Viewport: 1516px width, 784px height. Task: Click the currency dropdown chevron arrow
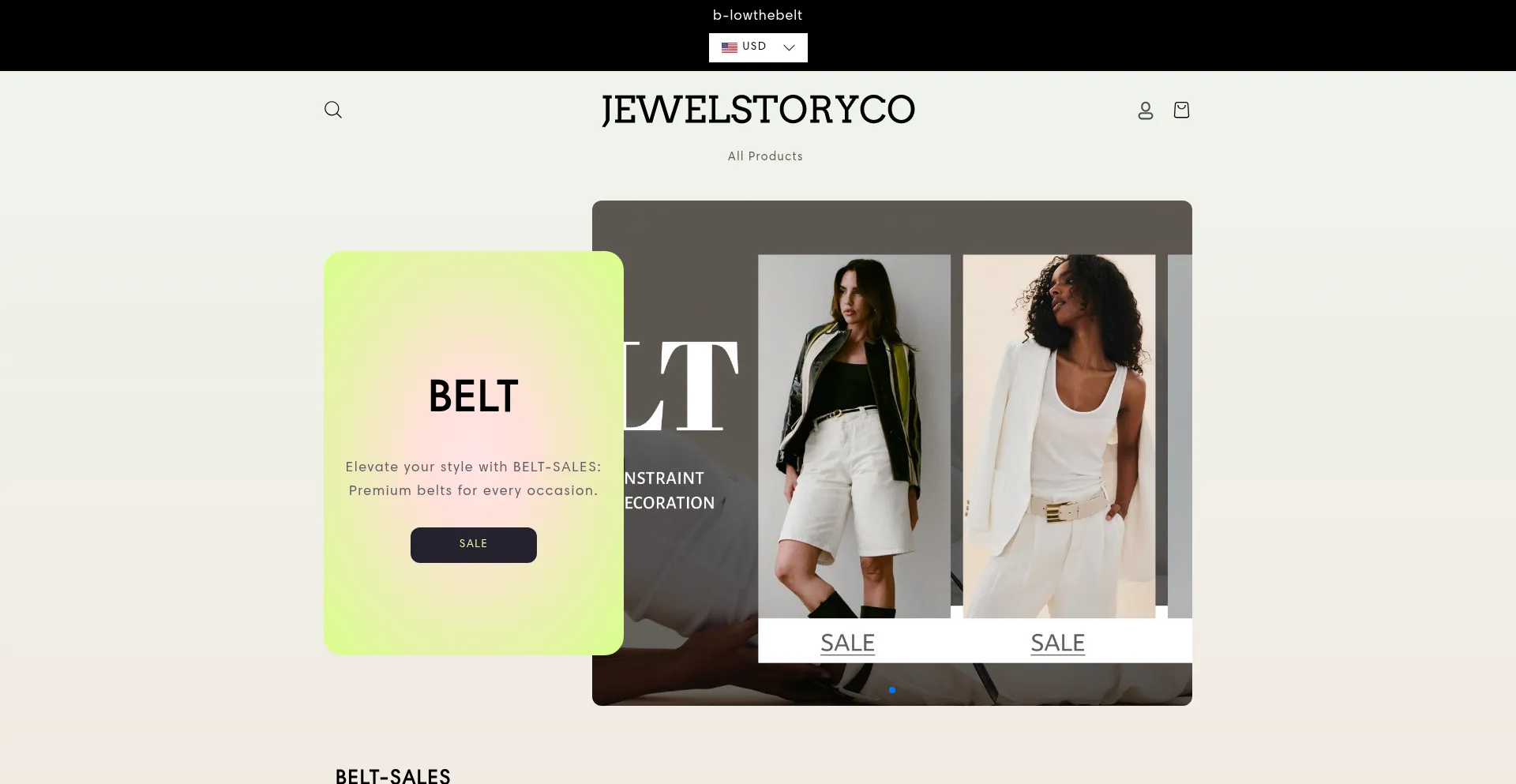click(789, 47)
